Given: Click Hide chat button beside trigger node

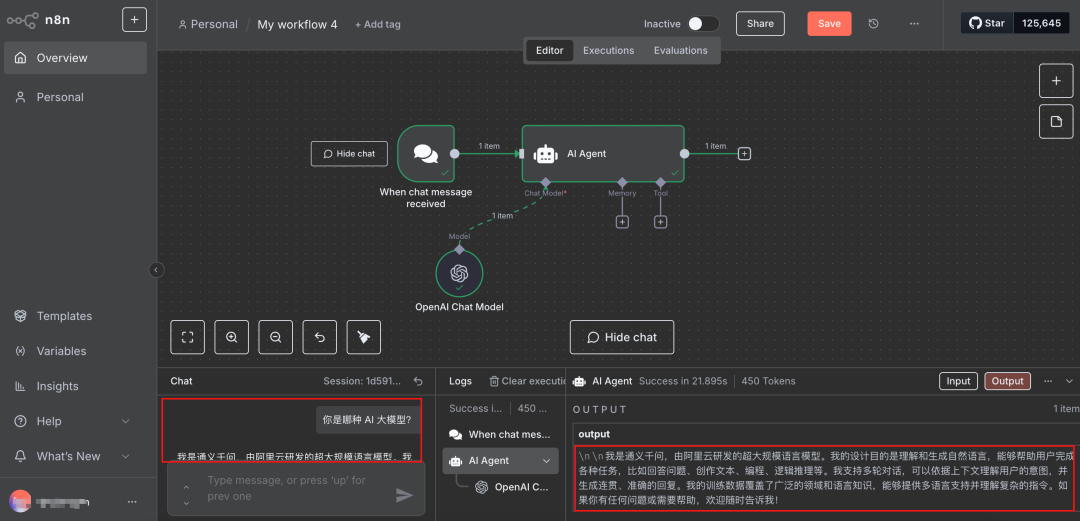Looking at the screenshot, I should [x=349, y=154].
